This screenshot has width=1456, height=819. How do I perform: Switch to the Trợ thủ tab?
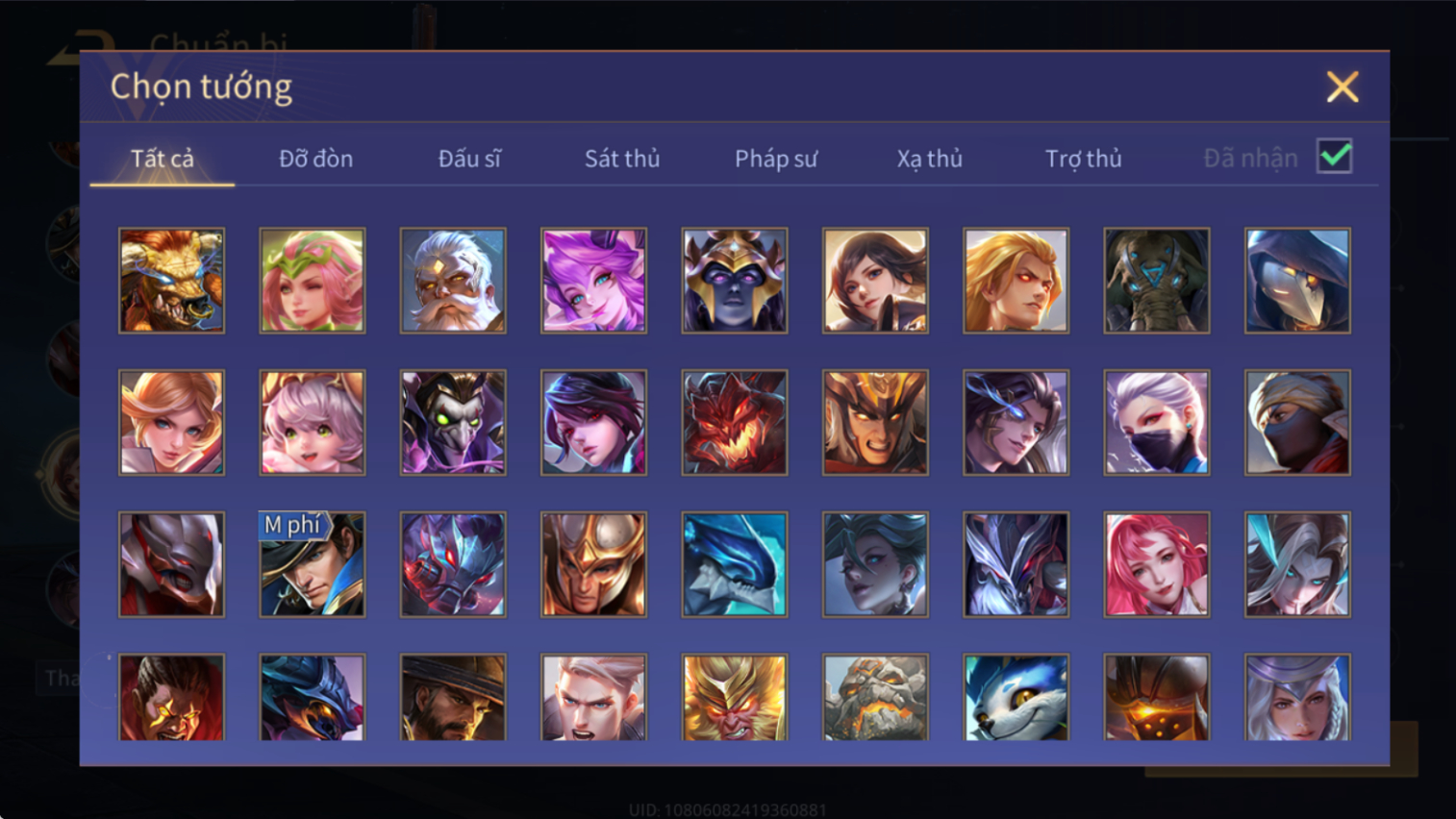tap(1084, 159)
